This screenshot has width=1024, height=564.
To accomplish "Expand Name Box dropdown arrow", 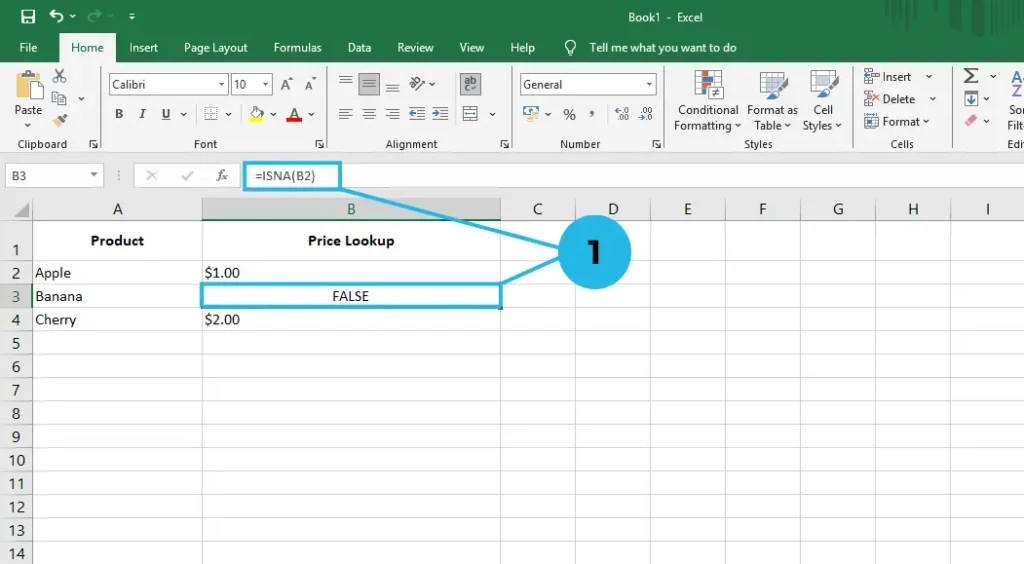I will click(x=94, y=175).
